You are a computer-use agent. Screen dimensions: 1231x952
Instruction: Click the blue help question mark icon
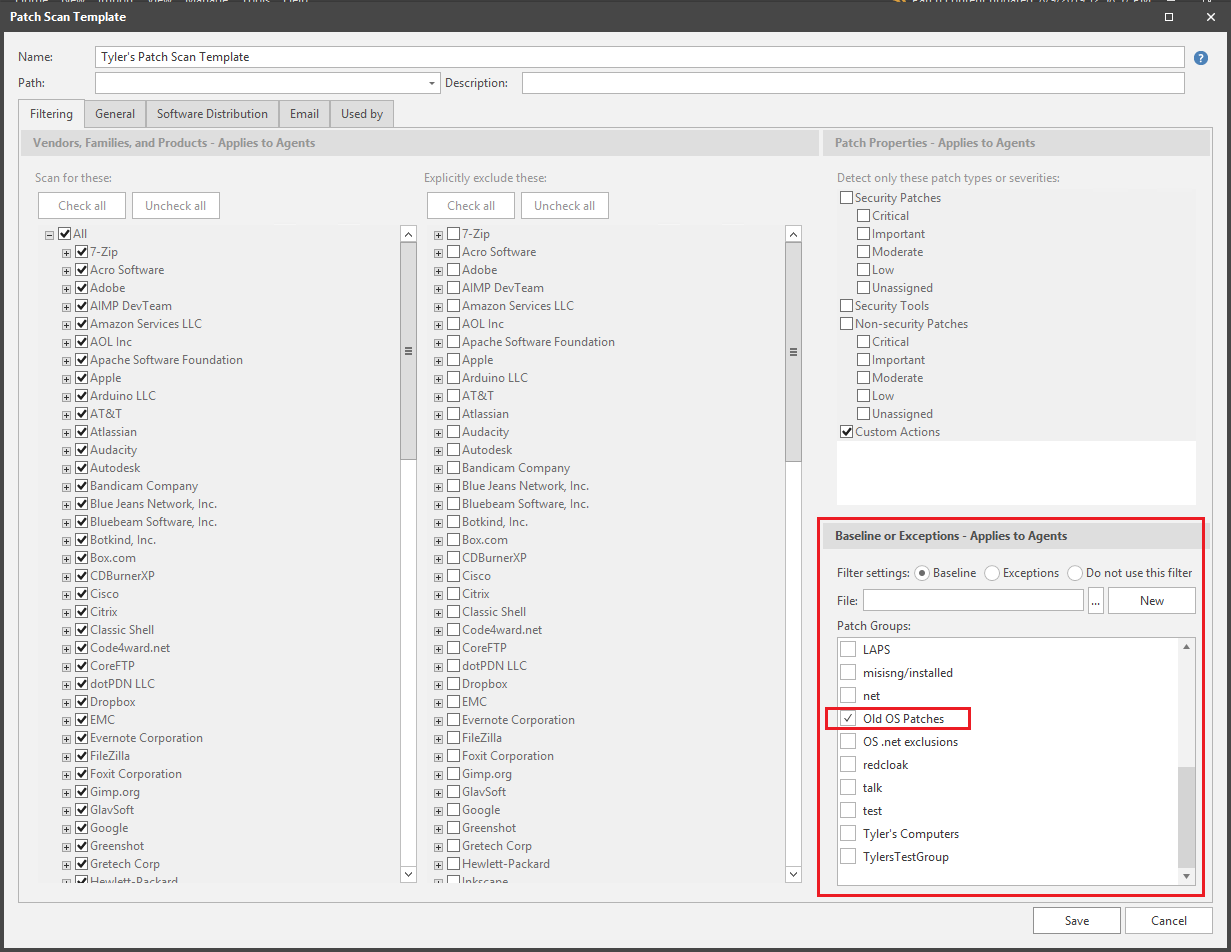click(x=1201, y=58)
